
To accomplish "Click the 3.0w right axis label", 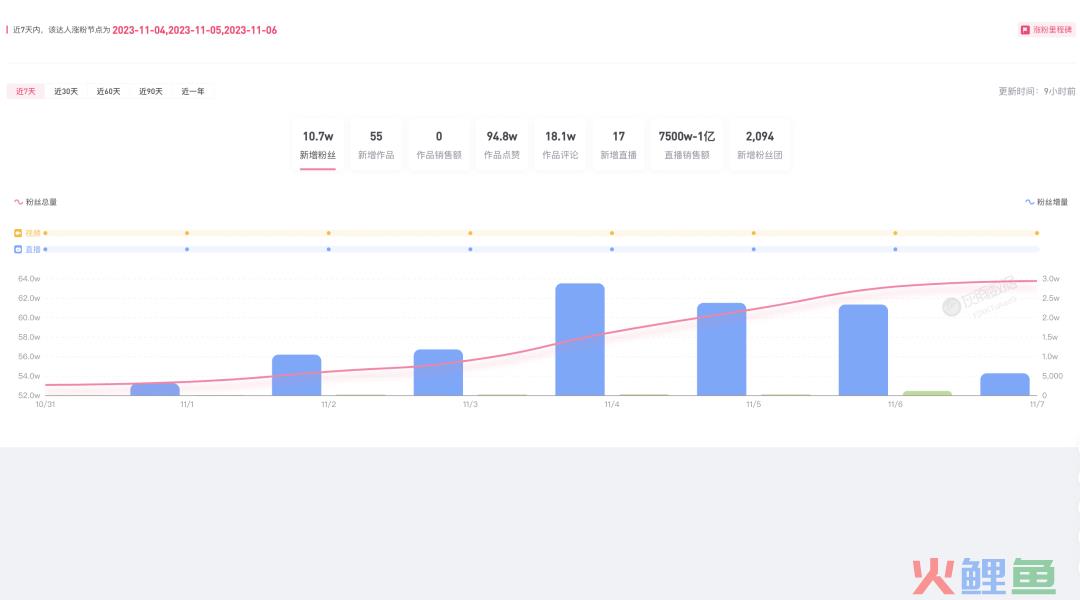I will coord(1050,278).
